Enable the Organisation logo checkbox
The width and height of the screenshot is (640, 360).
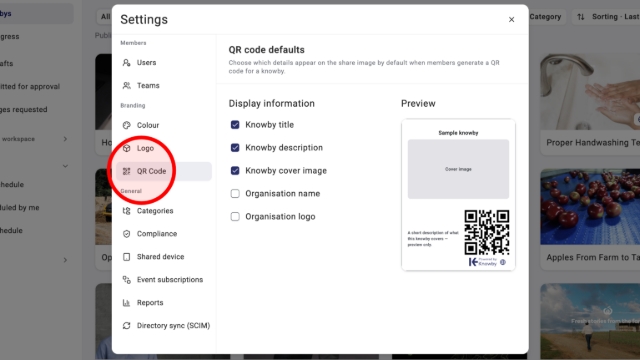[x=235, y=216]
